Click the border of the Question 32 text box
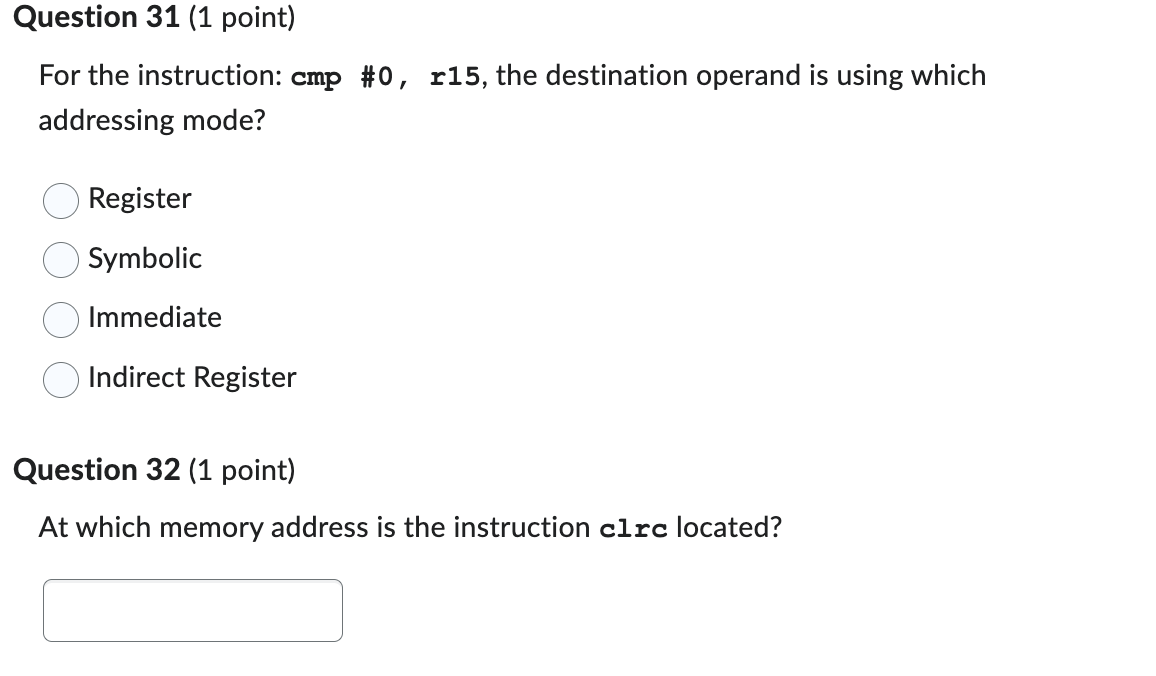This screenshot has height=676, width=1156. click(x=192, y=578)
